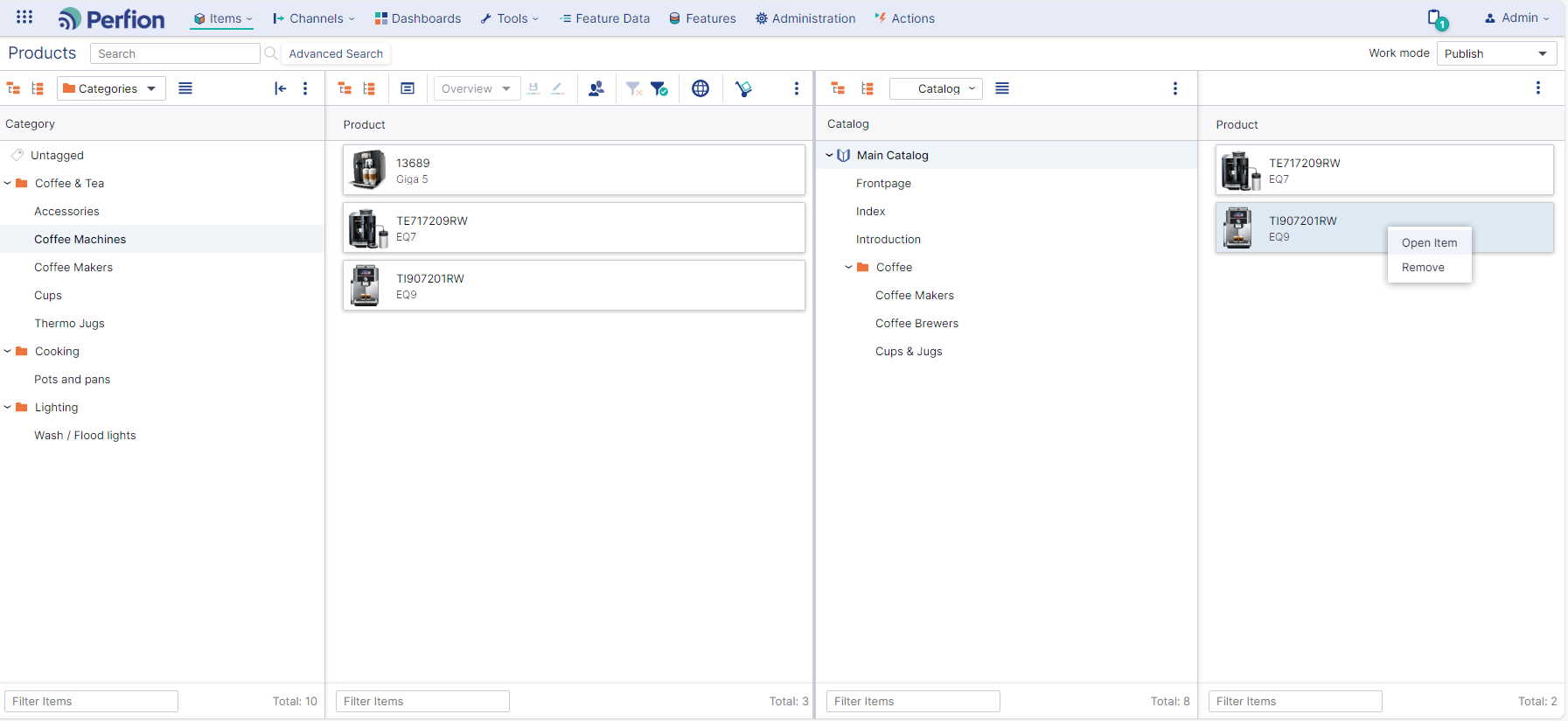Select the 13689 Giga 5 product card
This screenshot has width=1568, height=721.
point(574,170)
